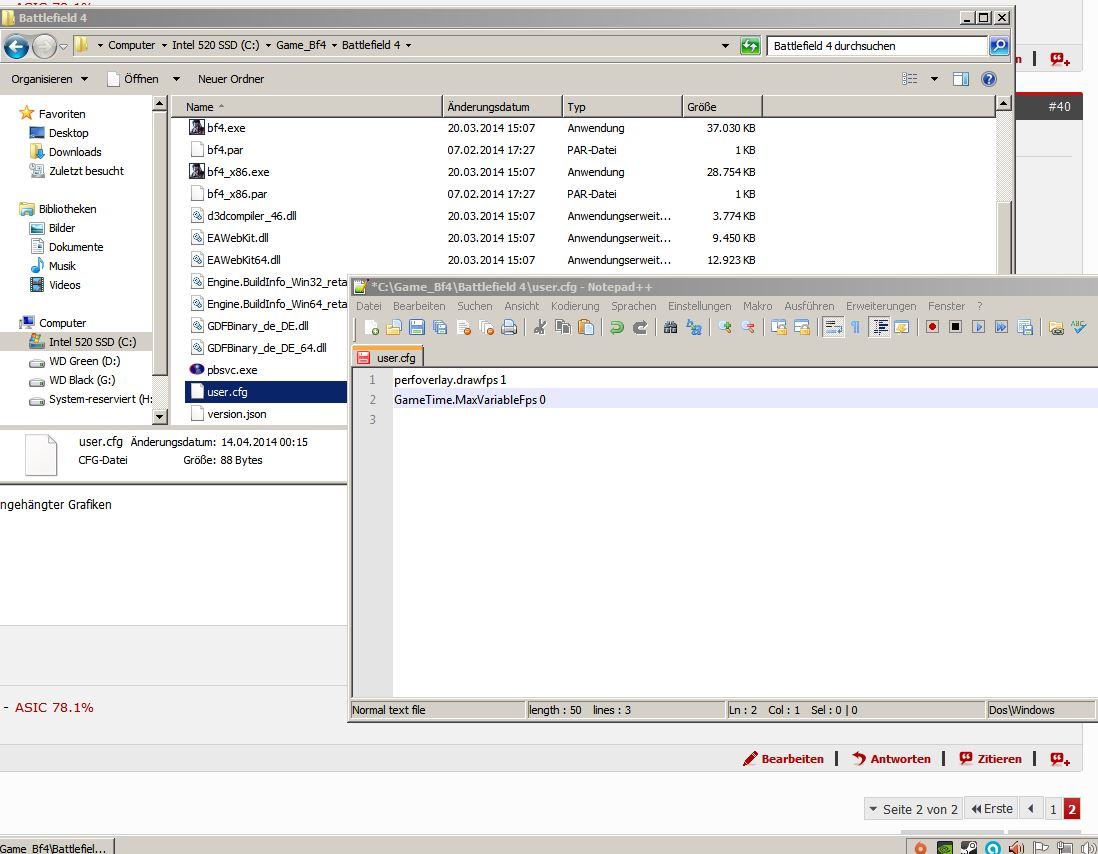Save all files in the Notepad++ toolbar
The width and height of the screenshot is (1098, 854).
[440, 327]
